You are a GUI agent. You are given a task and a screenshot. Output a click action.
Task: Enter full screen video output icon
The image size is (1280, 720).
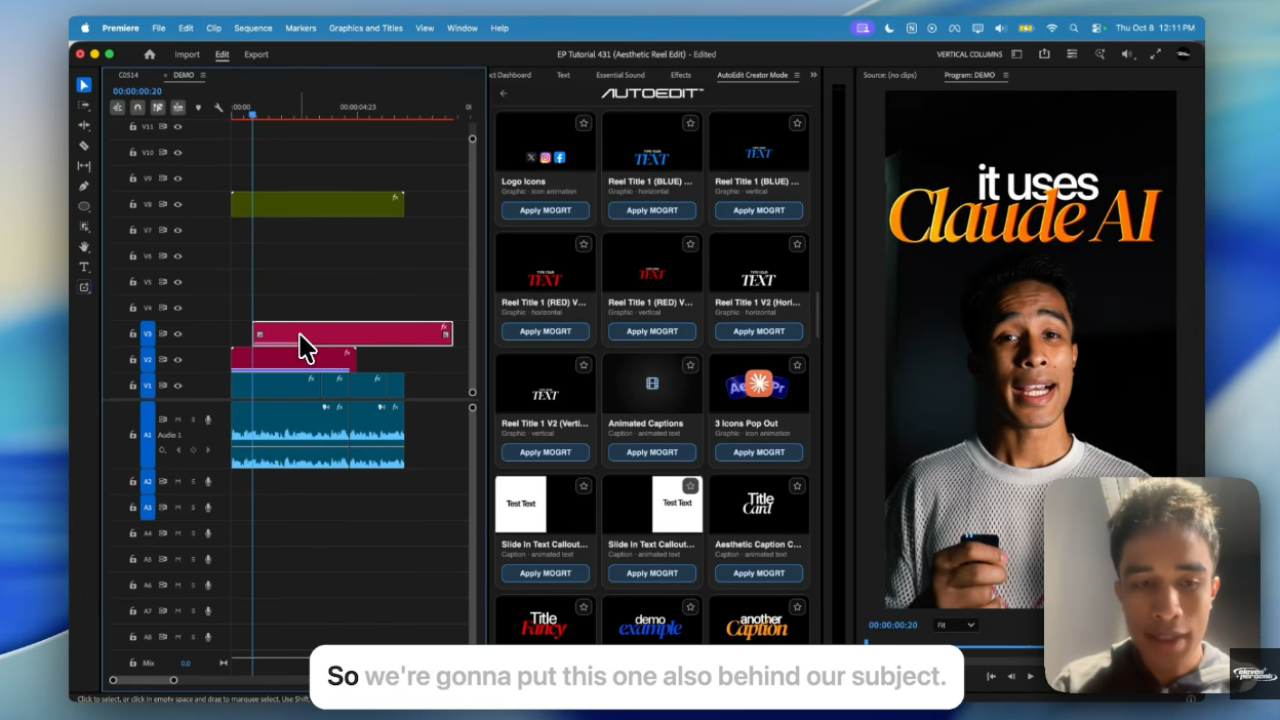point(1156,54)
